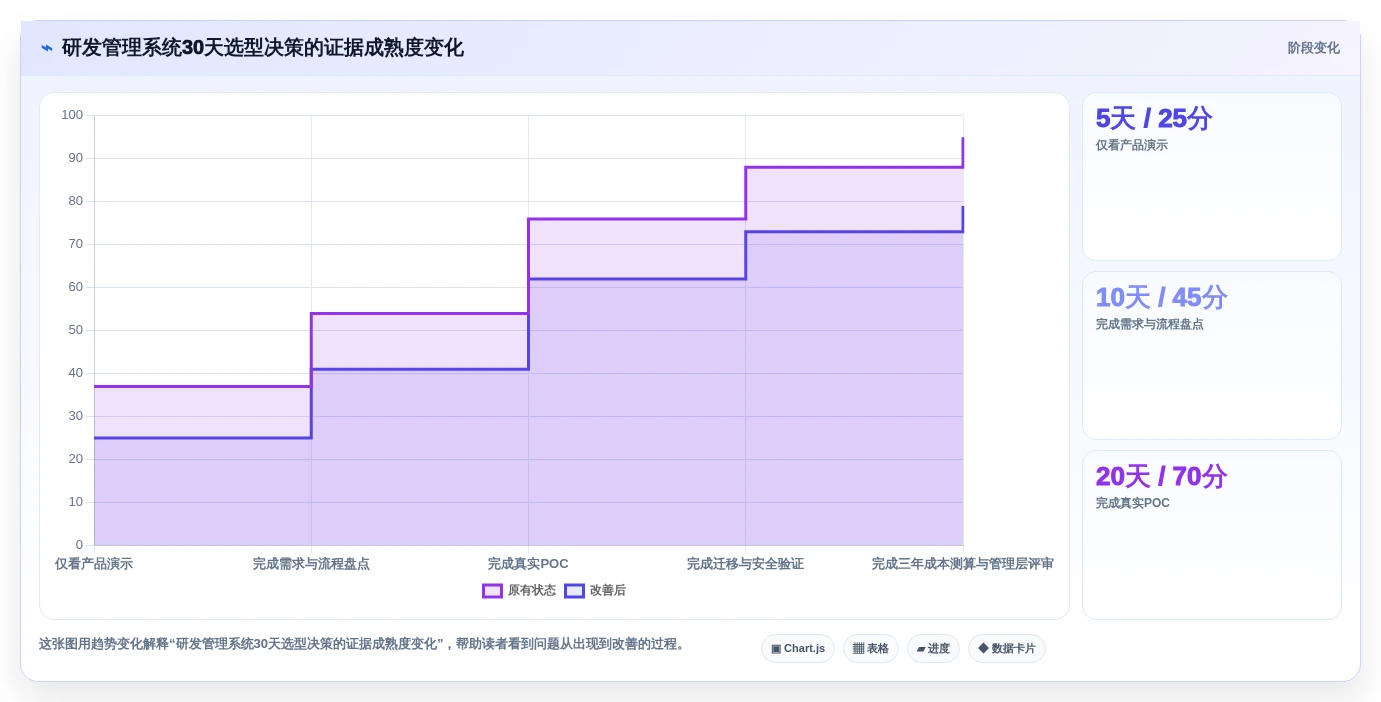Toggle the 改善后 legend series

click(x=595, y=591)
